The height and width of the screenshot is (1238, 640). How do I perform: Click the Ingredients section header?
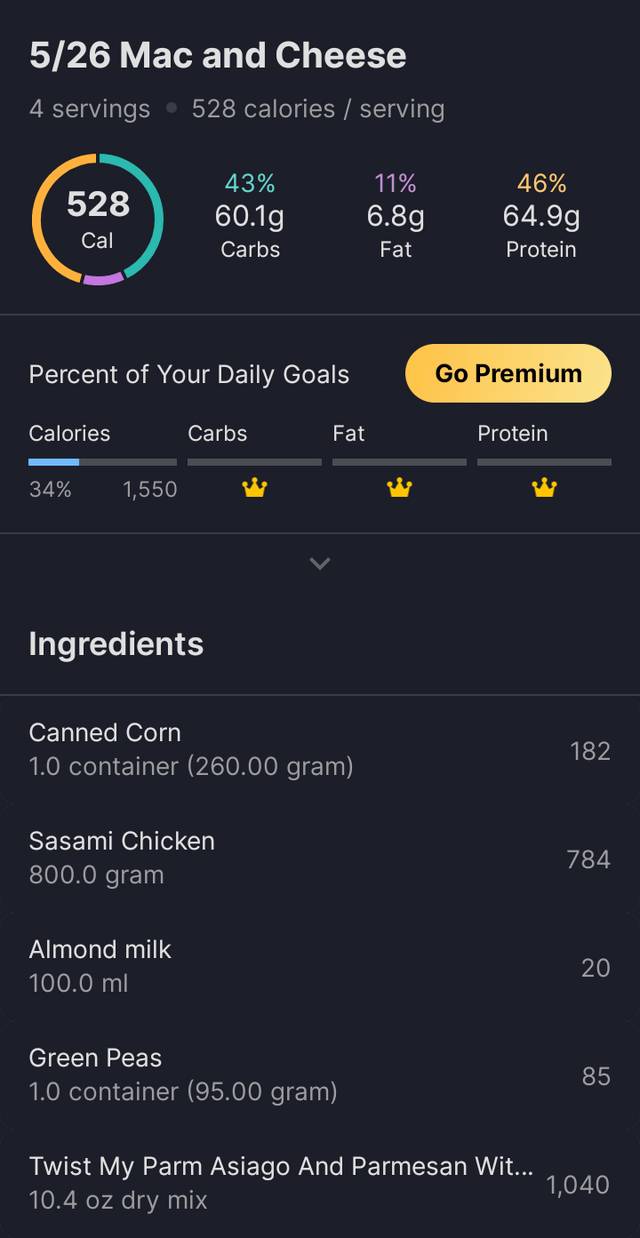[116, 644]
